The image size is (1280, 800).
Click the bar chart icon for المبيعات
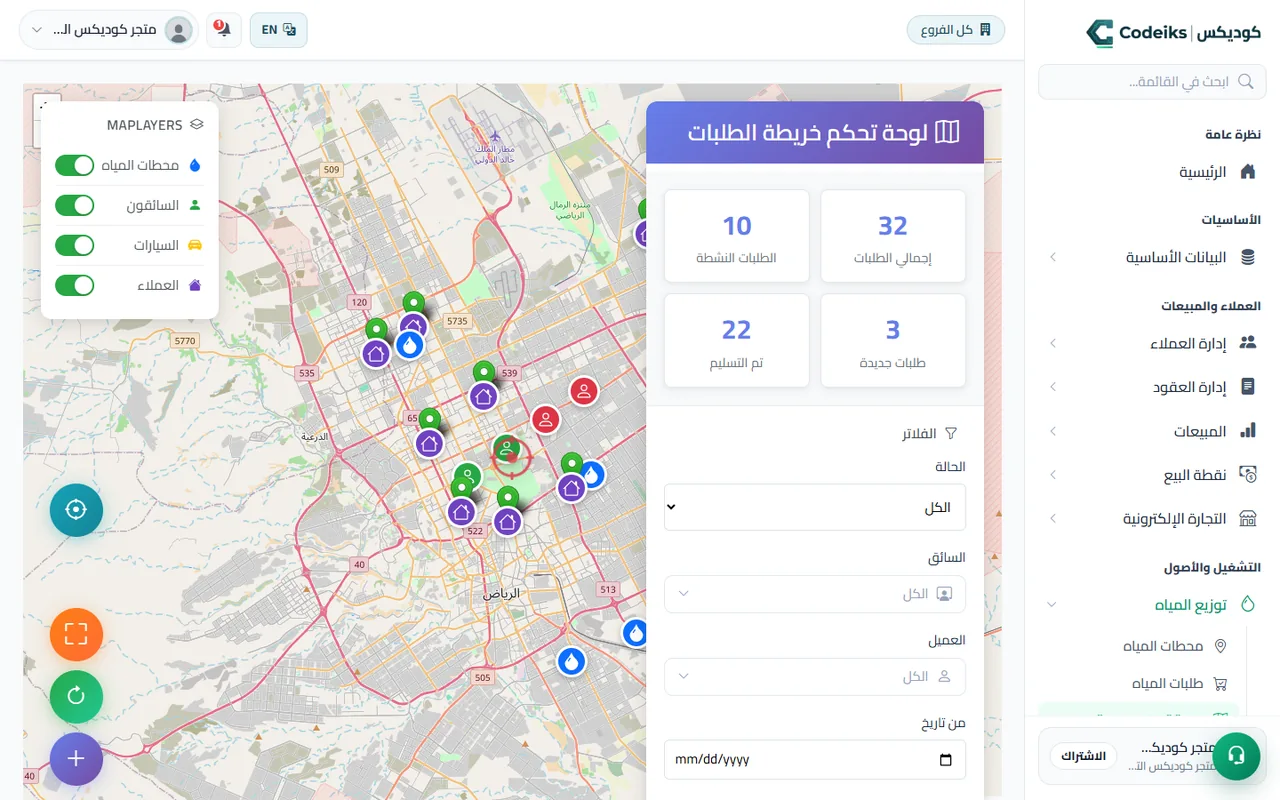point(1247,431)
